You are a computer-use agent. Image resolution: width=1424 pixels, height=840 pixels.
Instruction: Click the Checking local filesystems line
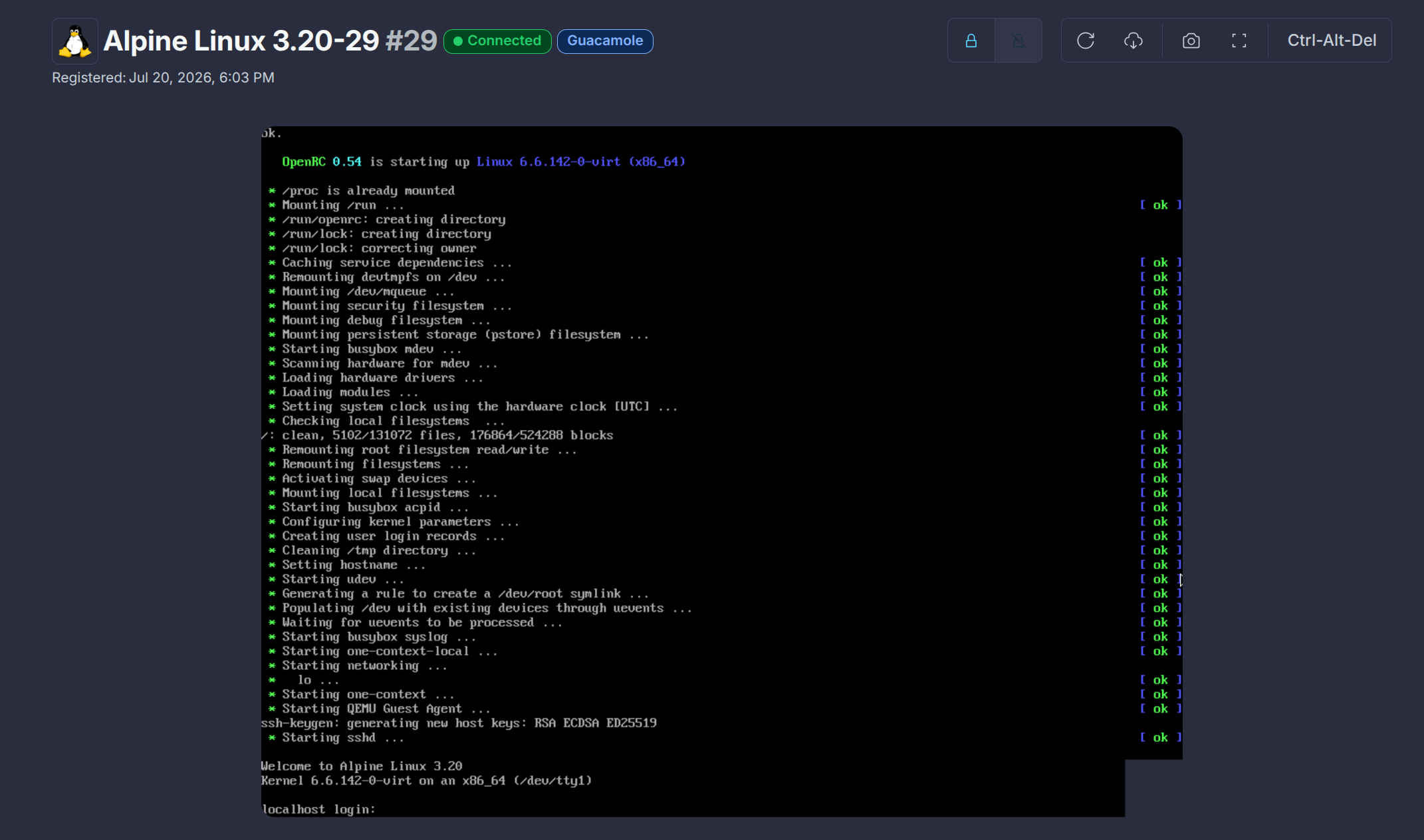386,421
